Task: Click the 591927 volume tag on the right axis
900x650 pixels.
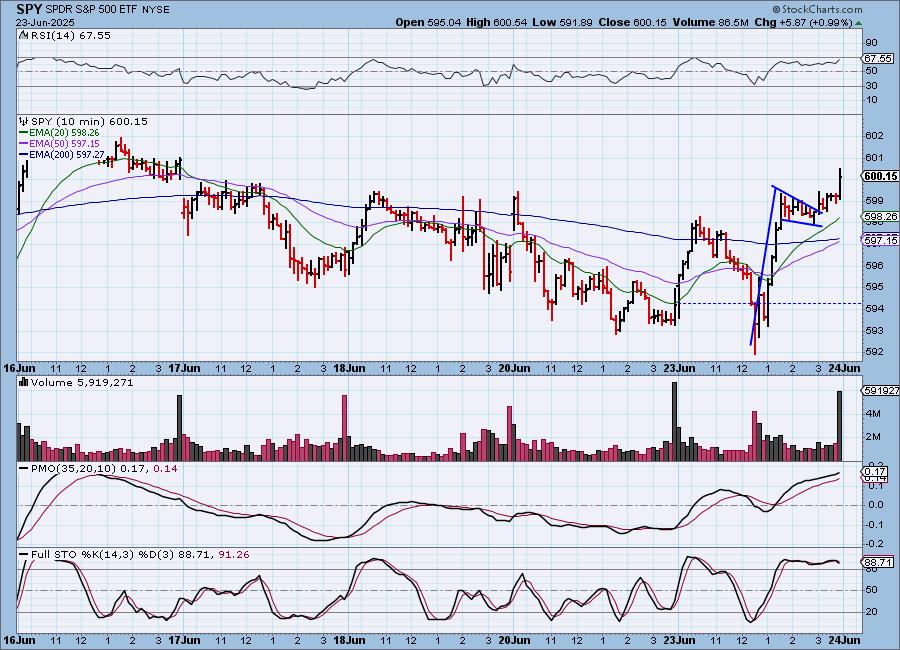Action: [x=880, y=390]
